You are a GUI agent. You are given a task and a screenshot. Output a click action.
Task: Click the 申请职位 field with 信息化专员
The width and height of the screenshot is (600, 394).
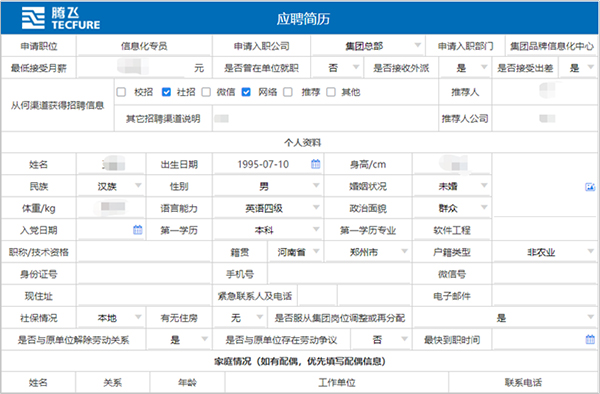point(144,46)
